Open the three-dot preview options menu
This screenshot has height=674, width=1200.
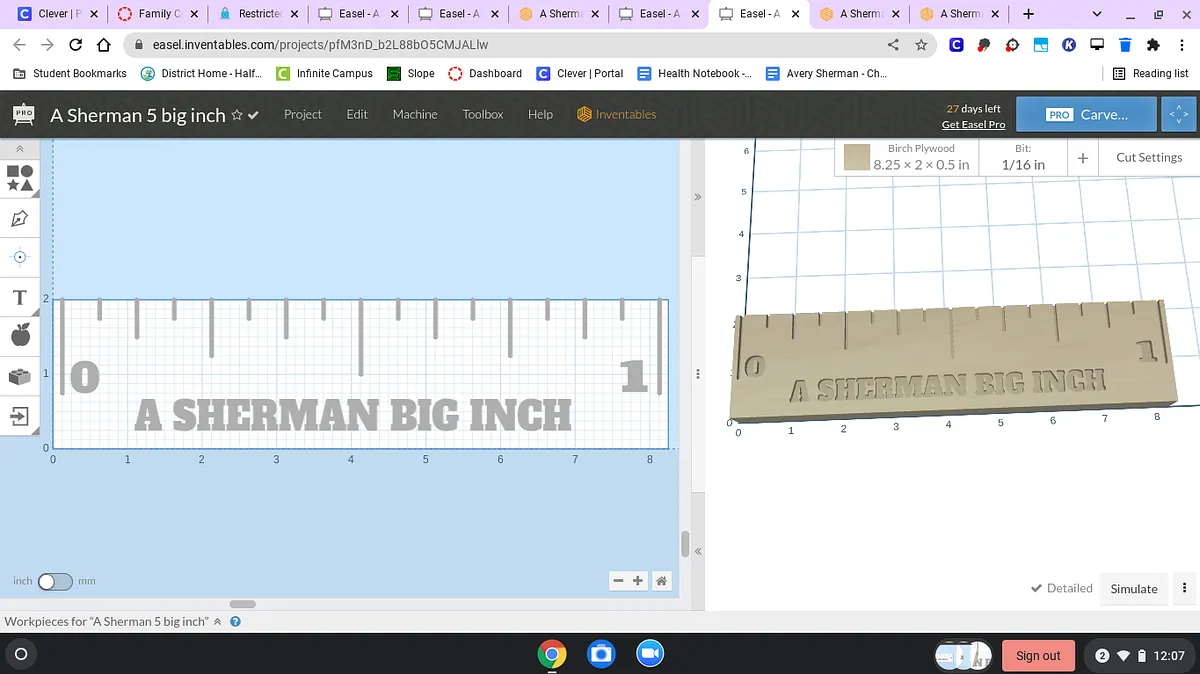pos(1185,588)
